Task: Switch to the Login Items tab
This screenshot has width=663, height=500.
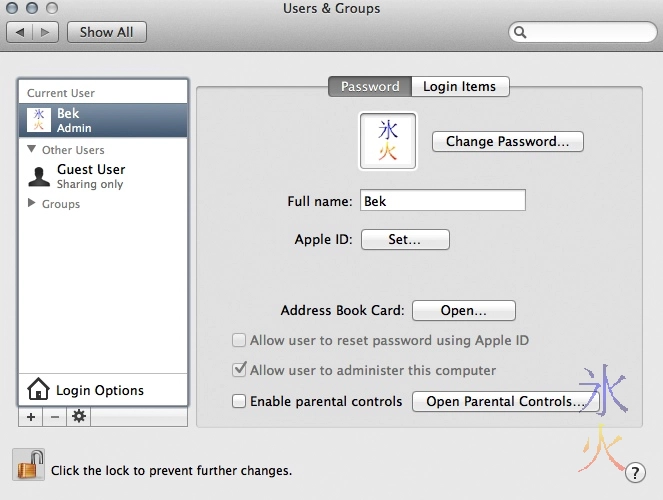Action: 459,87
